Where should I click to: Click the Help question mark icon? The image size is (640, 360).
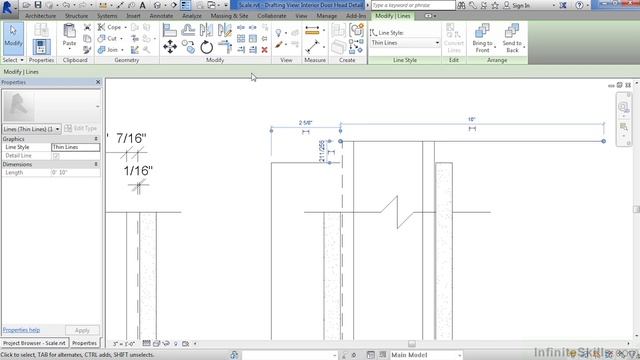[579, 5]
